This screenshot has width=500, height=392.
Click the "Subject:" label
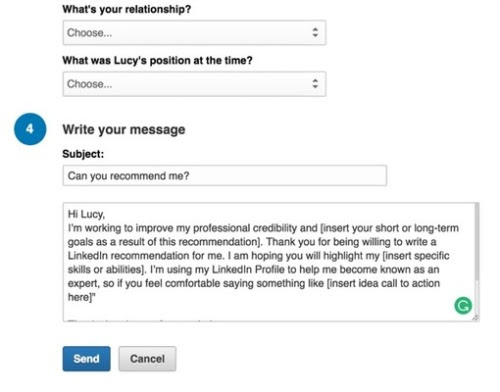click(83, 154)
